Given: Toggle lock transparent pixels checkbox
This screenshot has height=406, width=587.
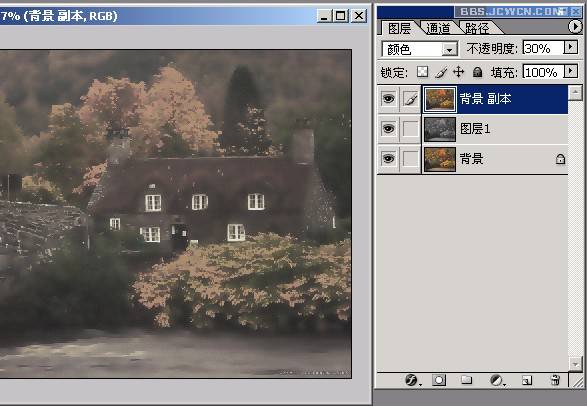Looking at the screenshot, I should [x=423, y=72].
